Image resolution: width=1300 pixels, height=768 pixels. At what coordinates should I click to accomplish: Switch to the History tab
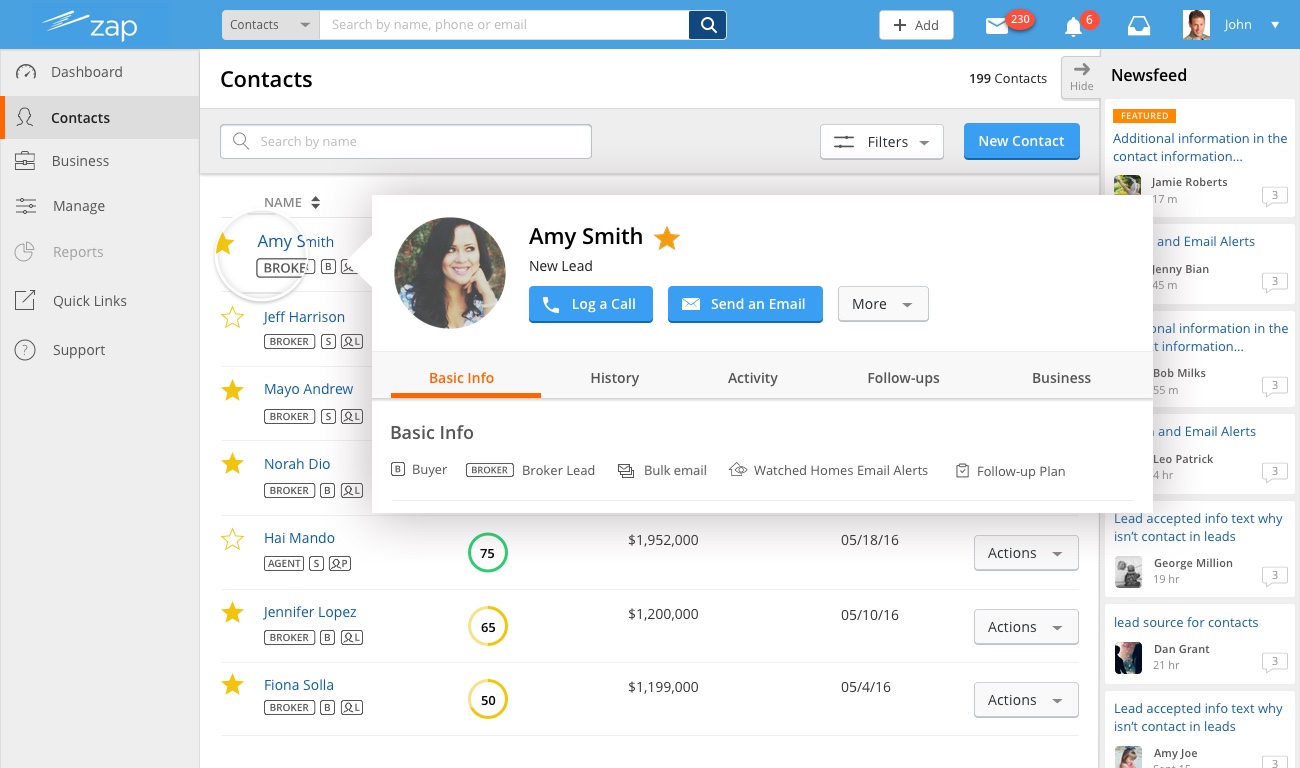coord(614,378)
